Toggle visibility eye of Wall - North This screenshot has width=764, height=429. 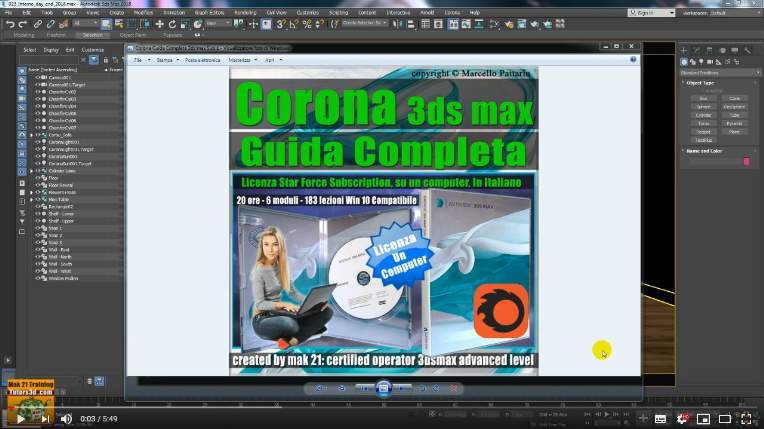[x=38, y=256]
